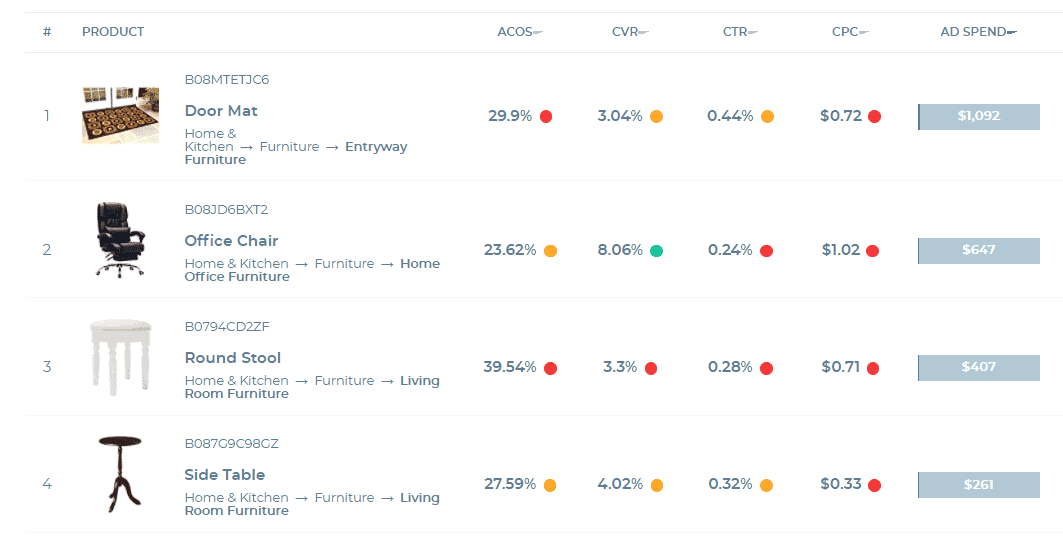Sort by CPC column header
The image size is (1063, 552).
[x=849, y=32]
